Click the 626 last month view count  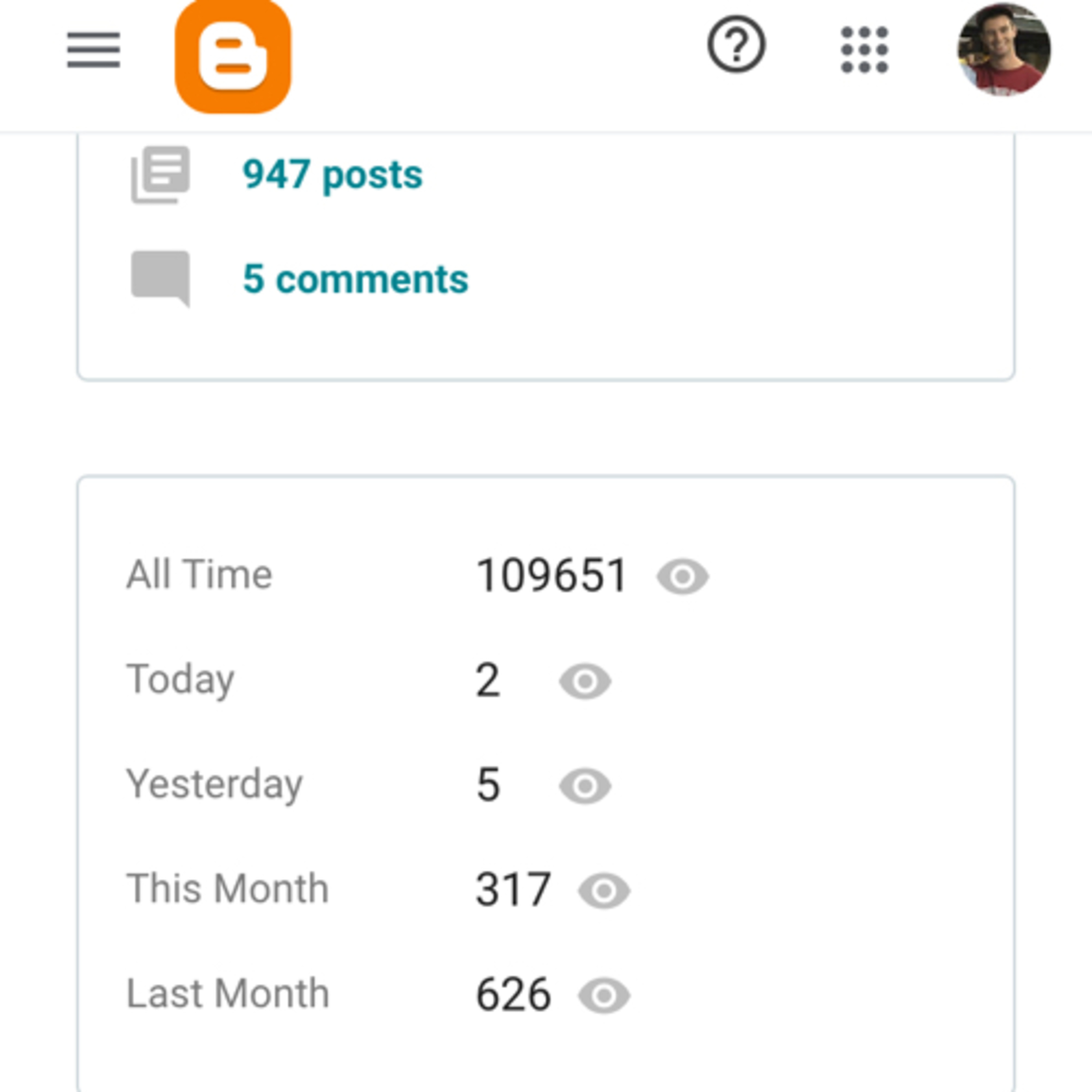513,995
